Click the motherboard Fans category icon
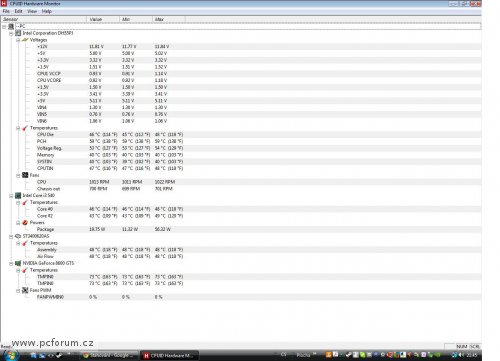This screenshot has height=361, width=500. (x=25, y=175)
